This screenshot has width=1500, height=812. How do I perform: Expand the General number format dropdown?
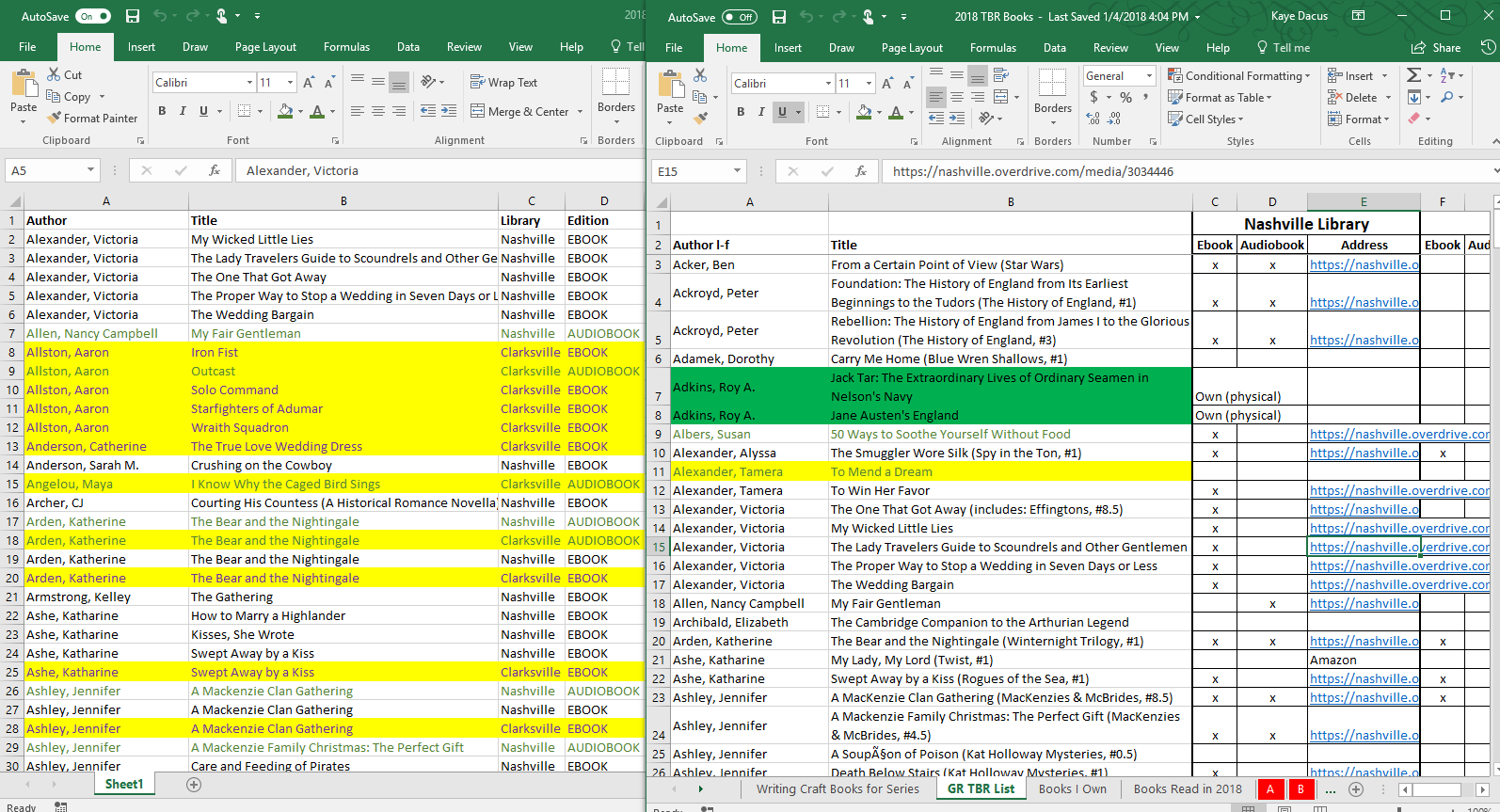pyautogui.click(x=1149, y=76)
